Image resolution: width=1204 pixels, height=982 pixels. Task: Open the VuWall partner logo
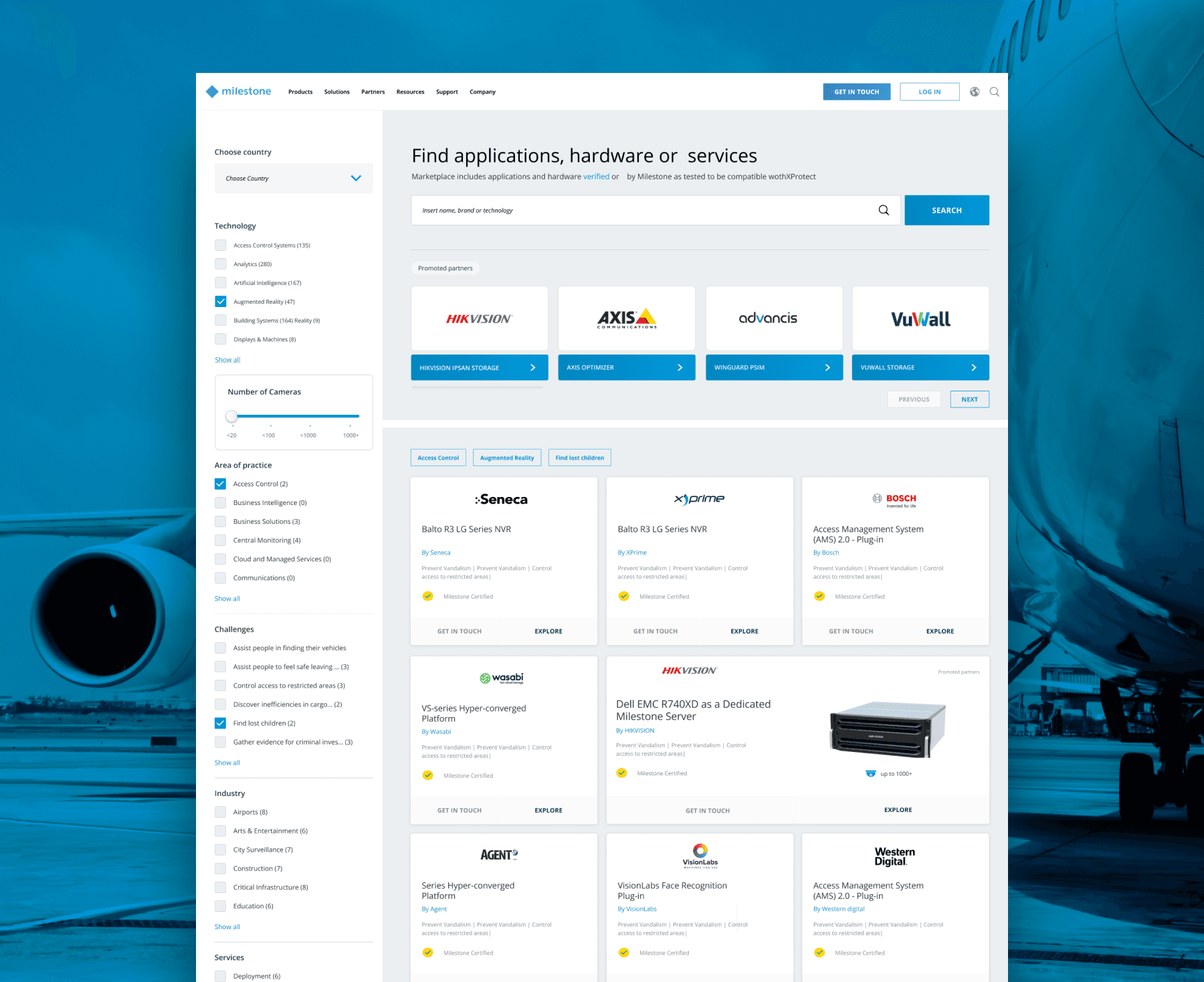(920, 318)
